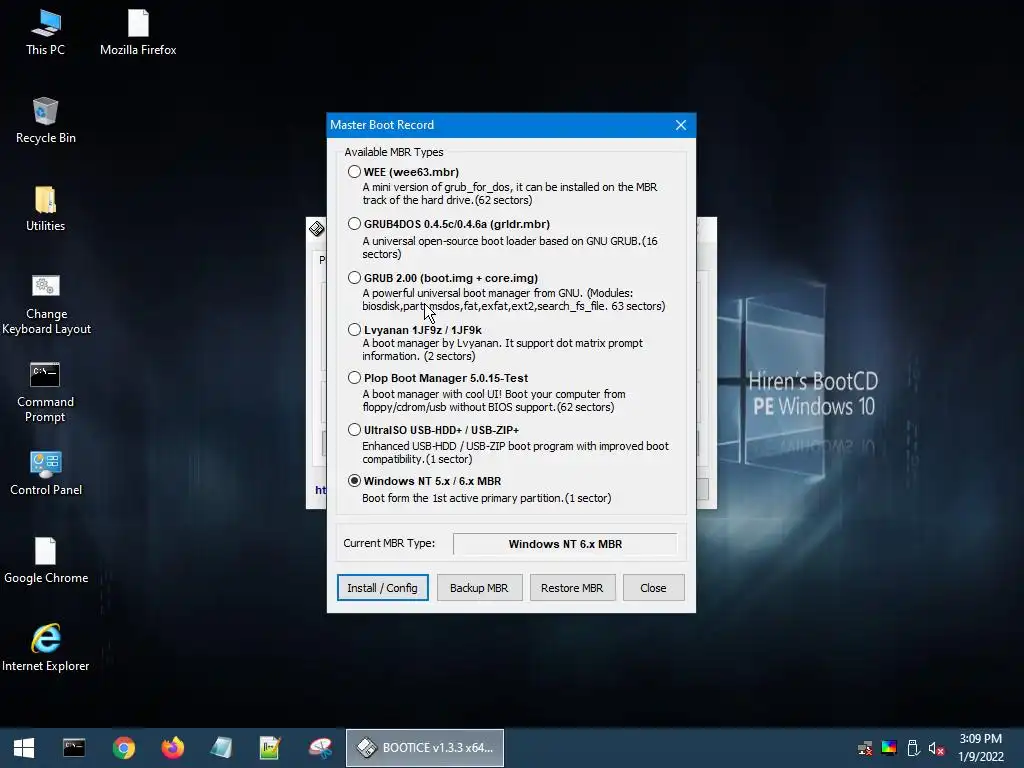Switch to BOOTICE v1.3.3 x64 taskbar button

tap(424, 748)
